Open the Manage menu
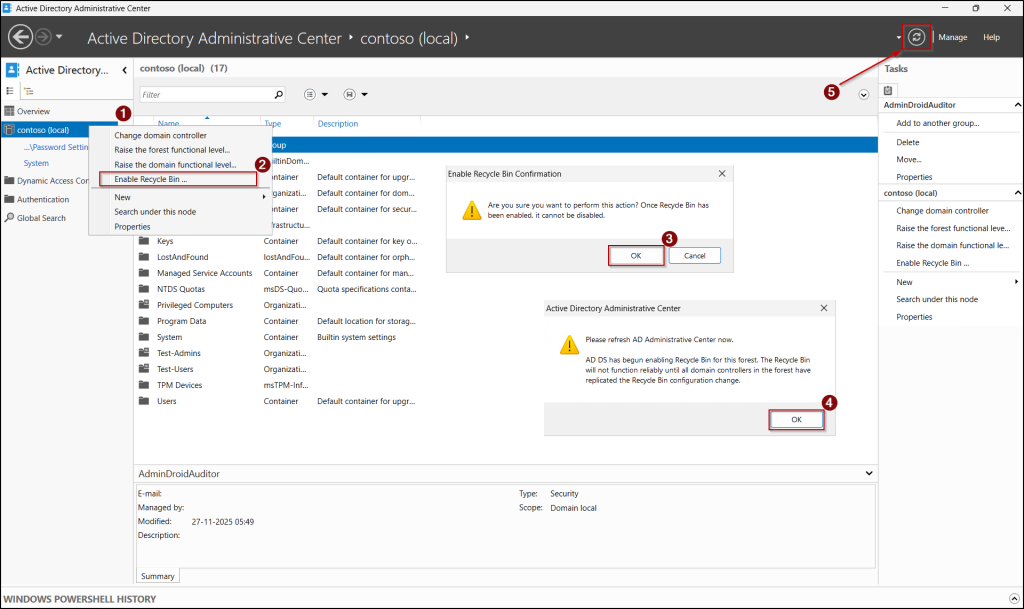The height and width of the screenshot is (609, 1024). (952, 37)
